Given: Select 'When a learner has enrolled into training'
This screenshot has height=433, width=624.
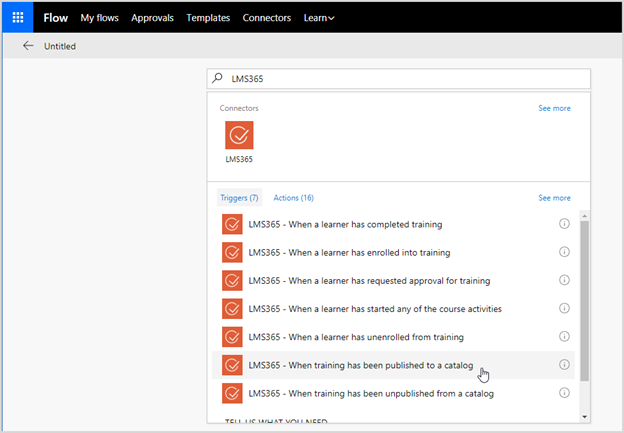Looking at the screenshot, I should click(x=393, y=252).
